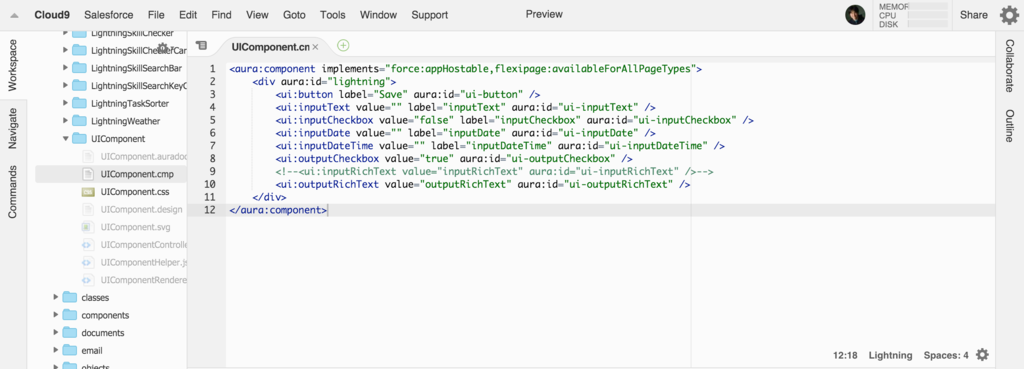The image size is (1024, 369).
Task: Open the Tools menu
Action: 333,15
